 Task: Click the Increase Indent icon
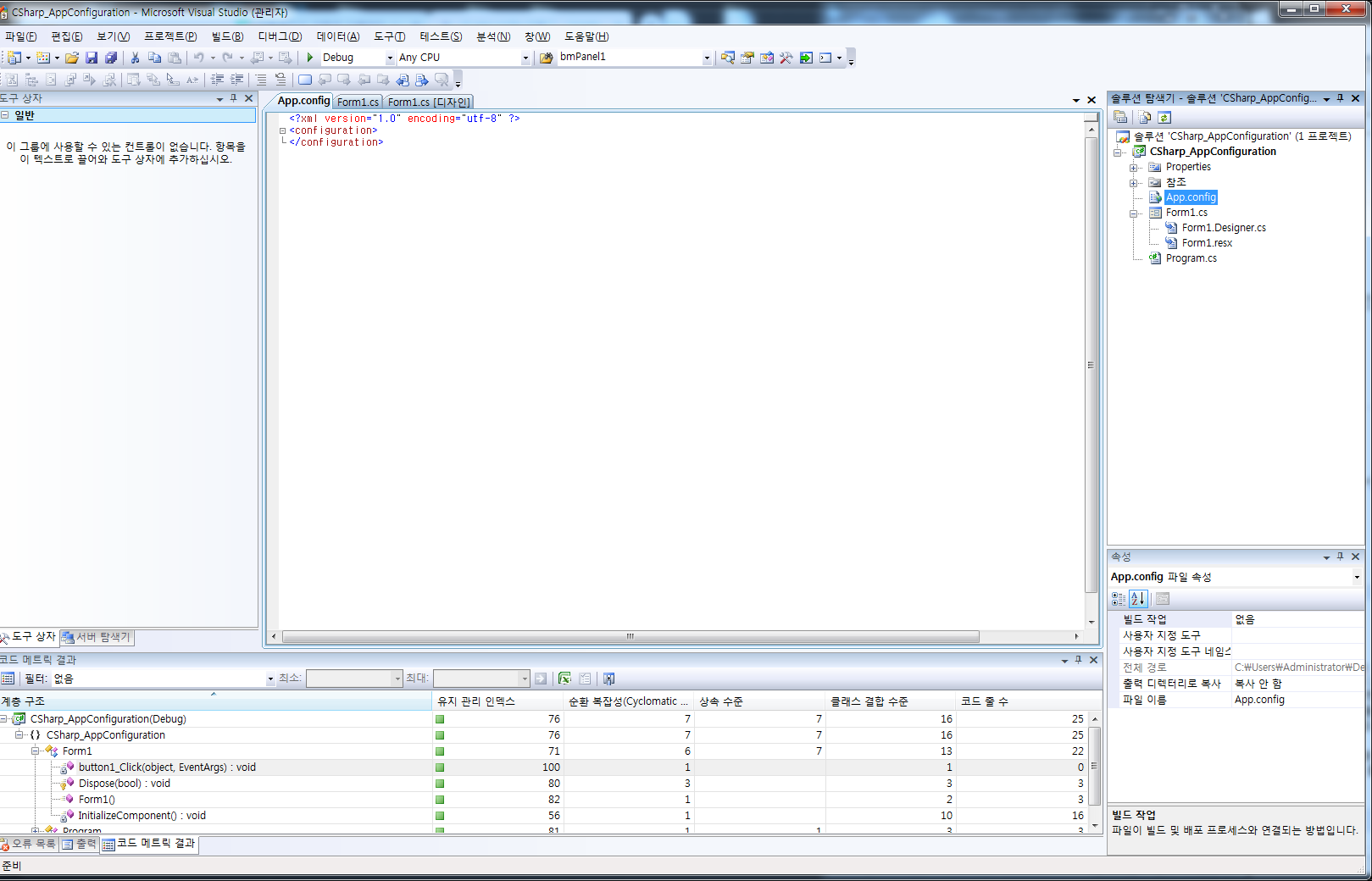[x=236, y=80]
